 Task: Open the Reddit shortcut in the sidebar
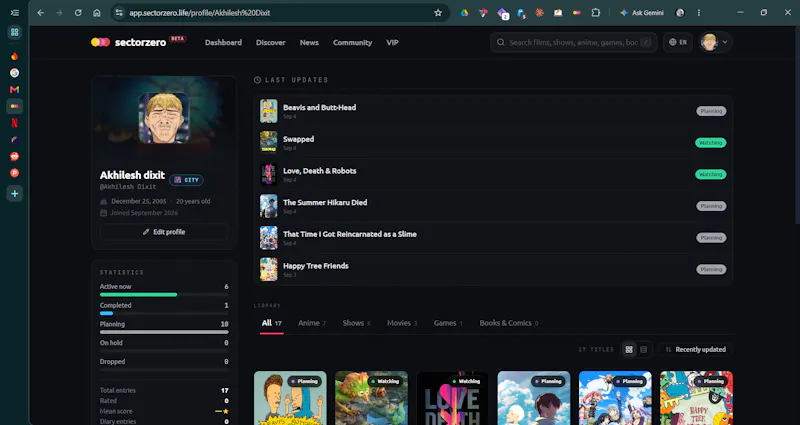pos(14,157)
